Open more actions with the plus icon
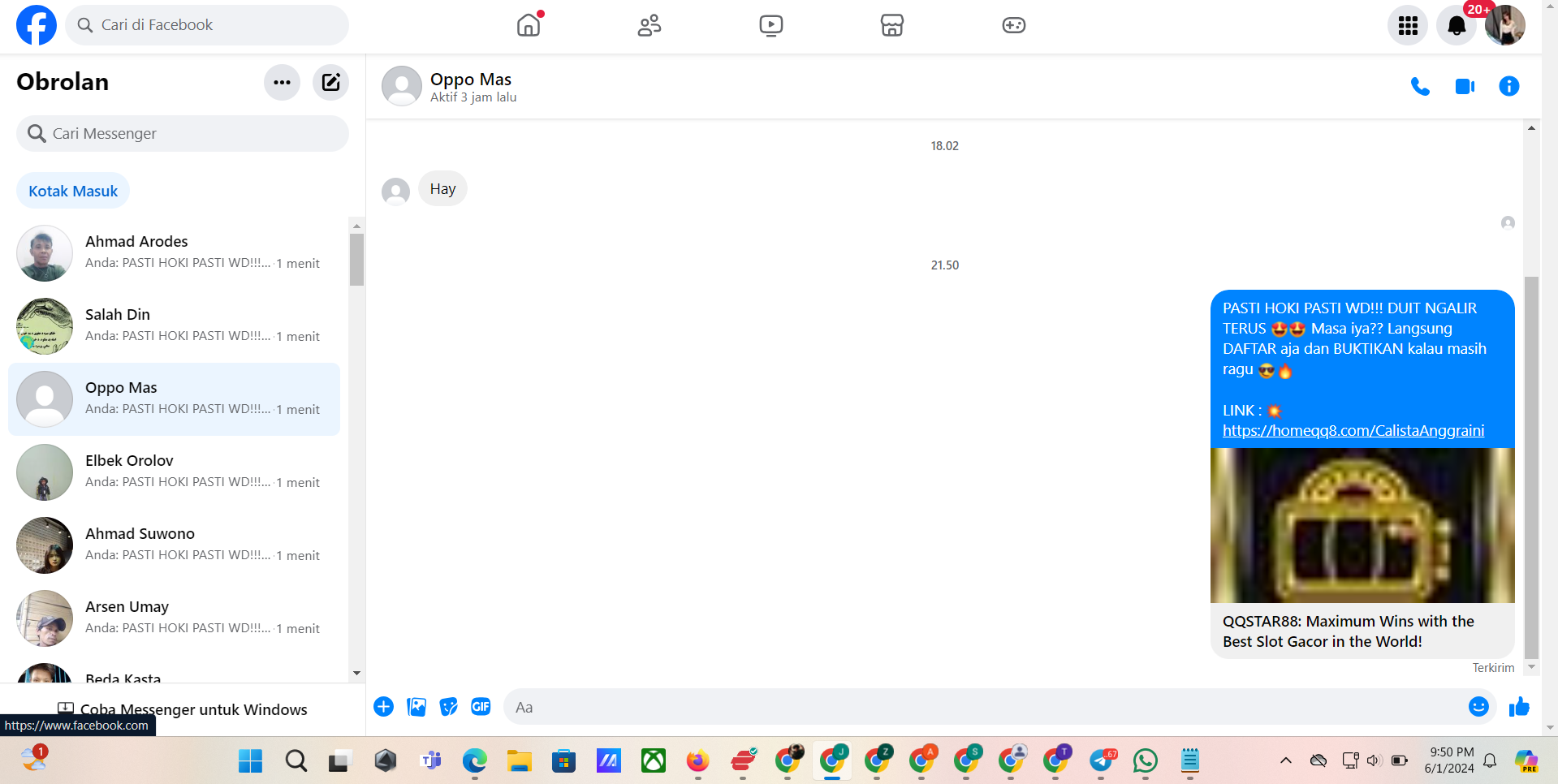This screenshot has width=1558, height=784. tap(384, 707)
